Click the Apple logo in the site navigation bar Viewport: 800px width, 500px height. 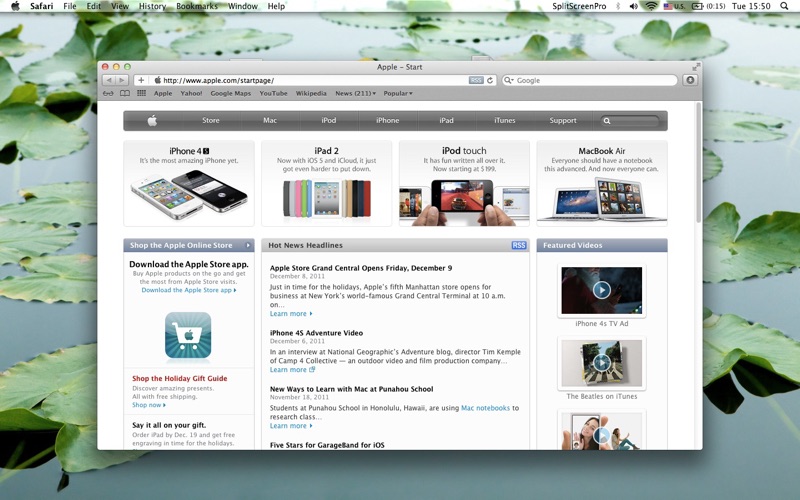(x=152, y=120)
